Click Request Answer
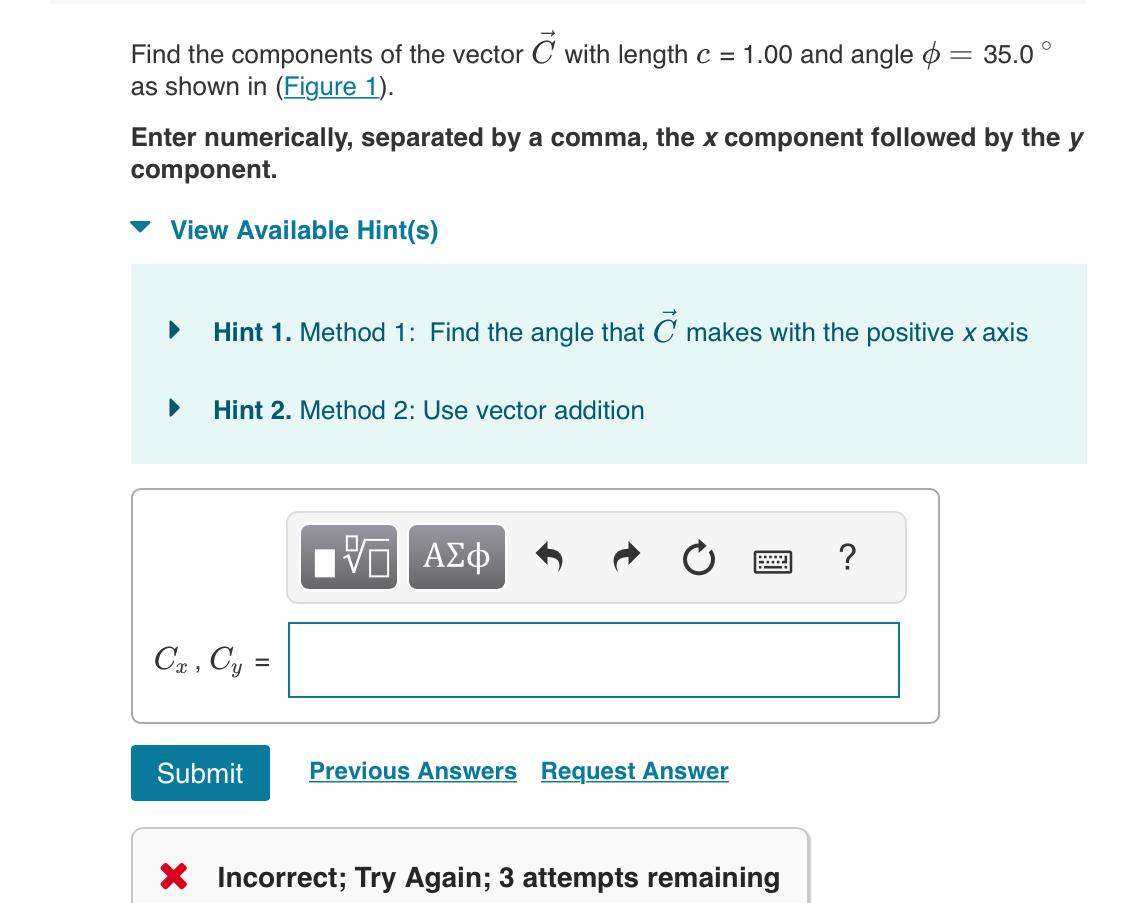This screenshot has width=1141, height=903. pyautogui.click(x=634, y=771)
